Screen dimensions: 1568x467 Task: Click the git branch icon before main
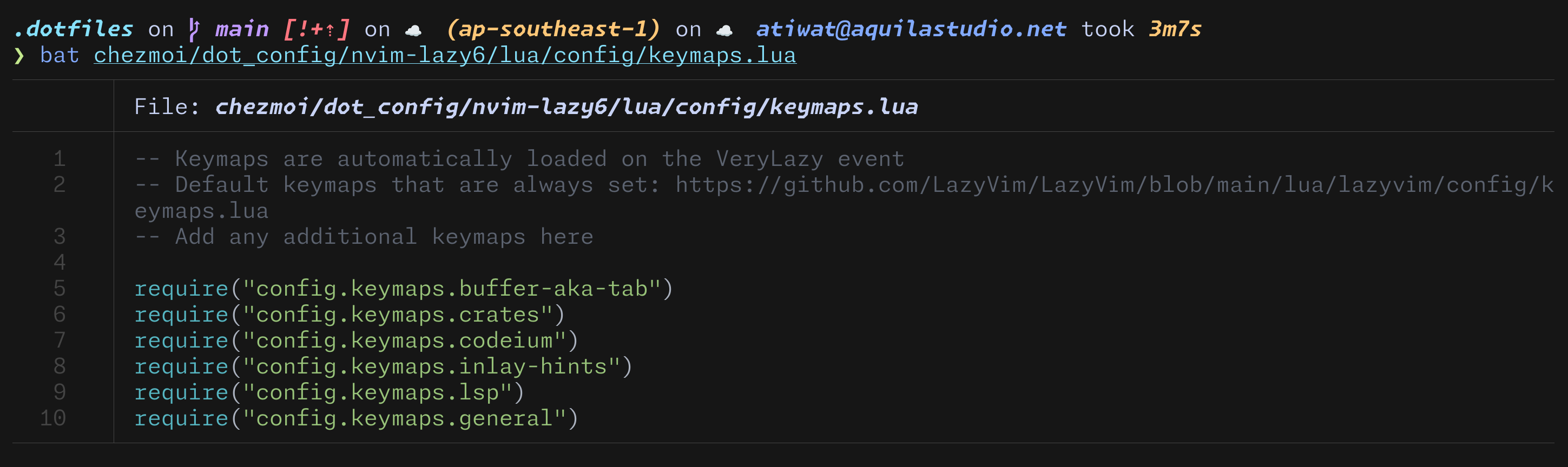(x=194, y=29)
